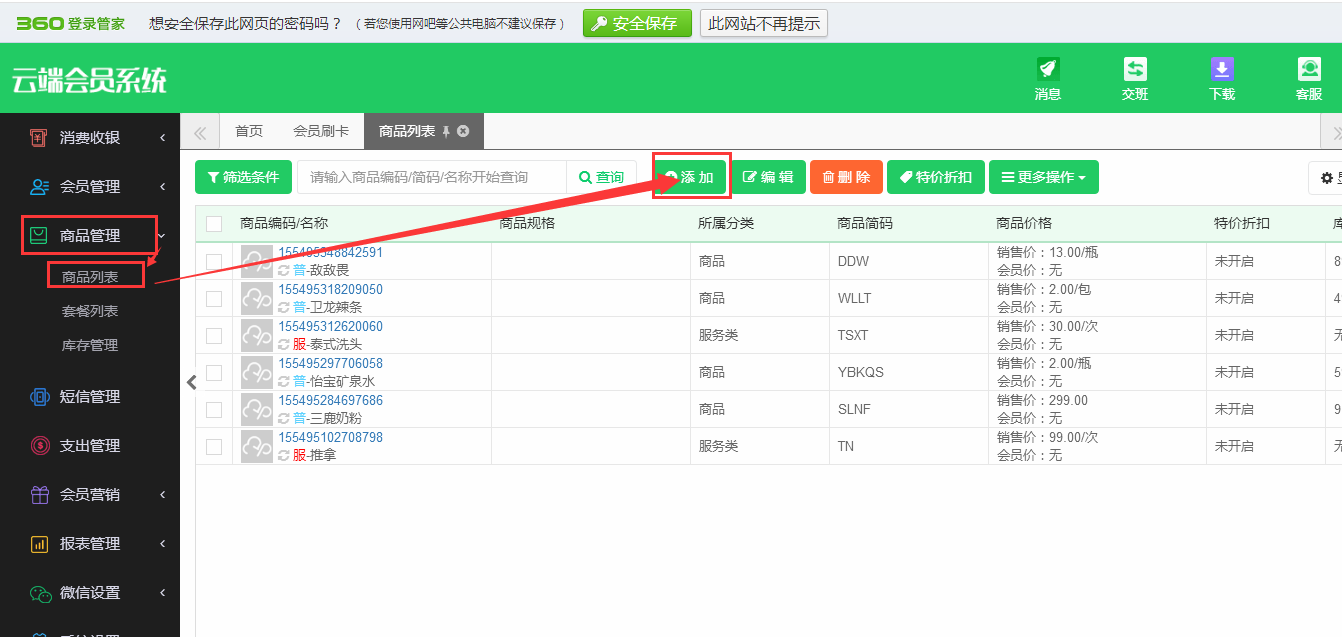Click the 筛选条件 filter button

tap(243, 177)
